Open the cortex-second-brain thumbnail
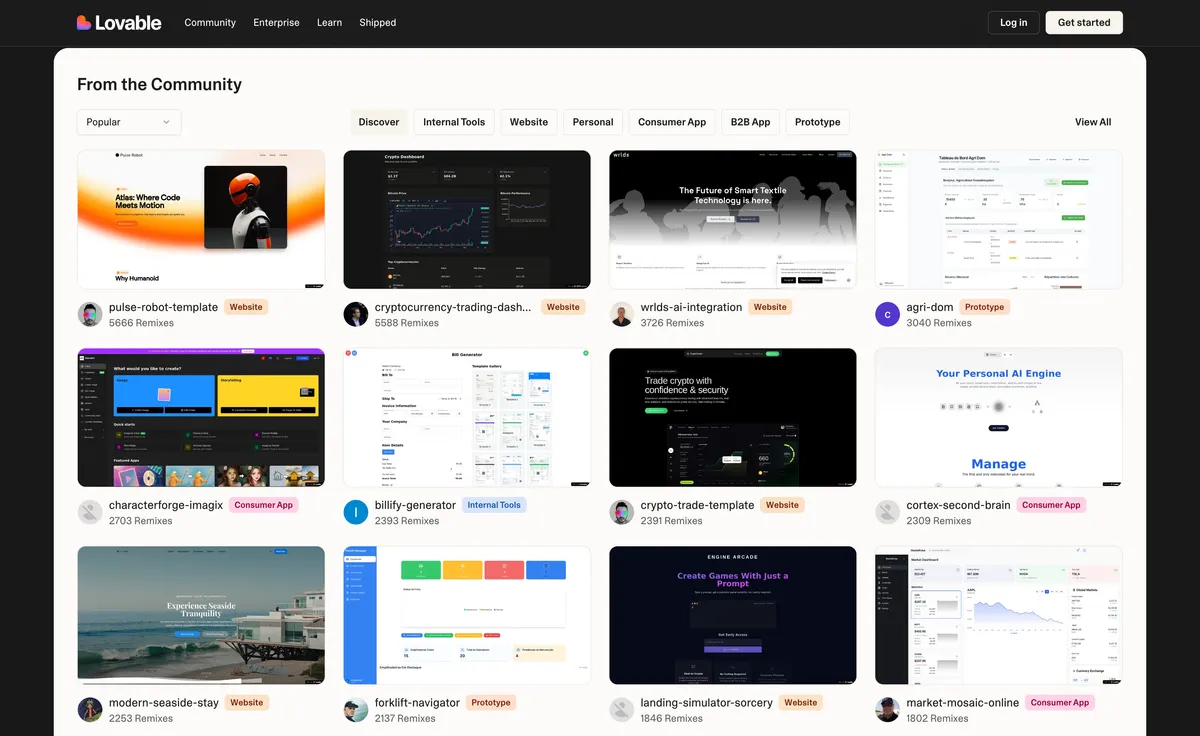Viewport: 1200px width, 736px height. coord(999,417)
